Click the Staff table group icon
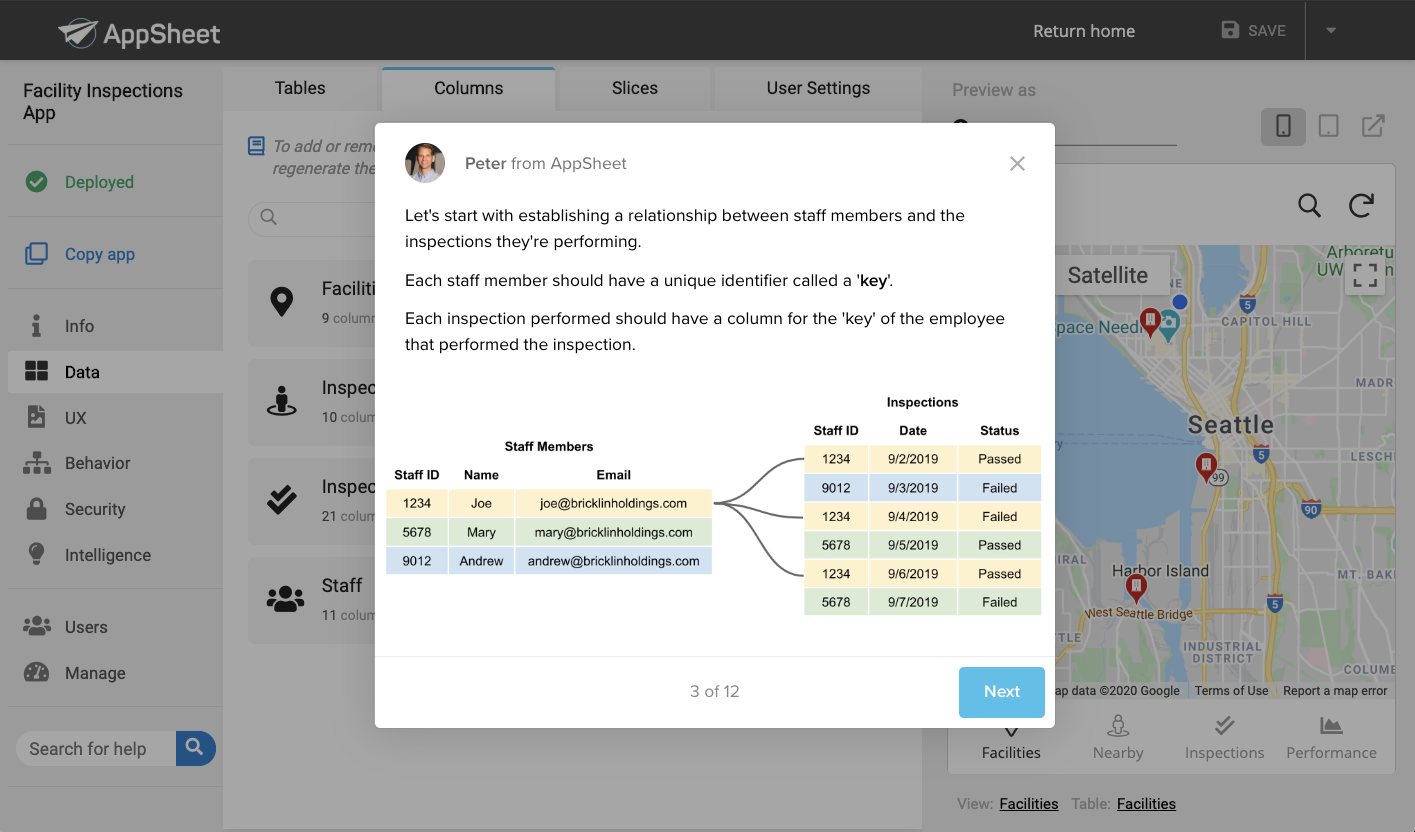This screenshot has width=1415, height=832. coord(285,599)
